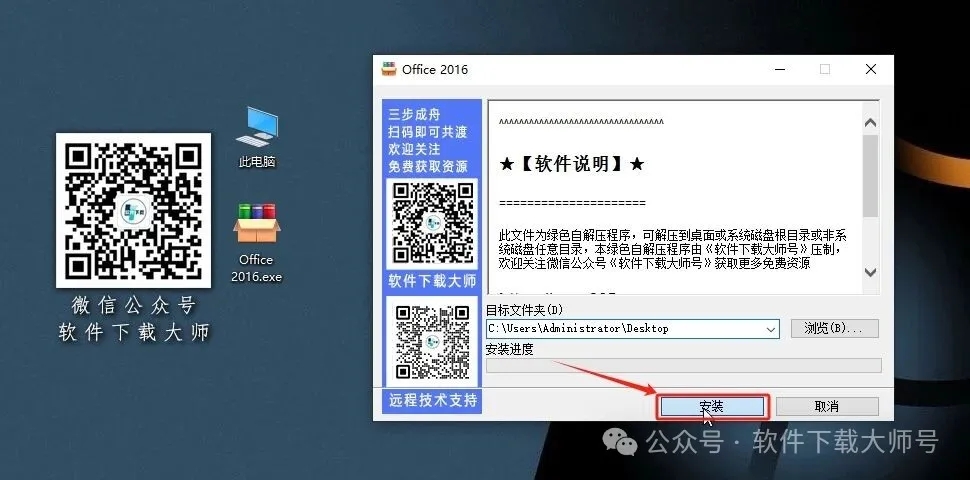Click the 三步成舟 sidebar text

(414, 114)
